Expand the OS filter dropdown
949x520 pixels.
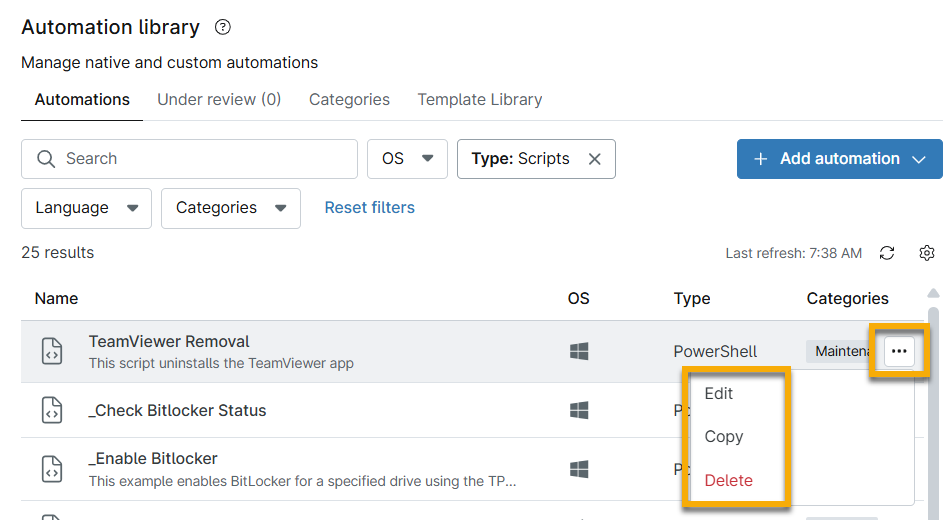pyautogui.click(x=407, y=159)
